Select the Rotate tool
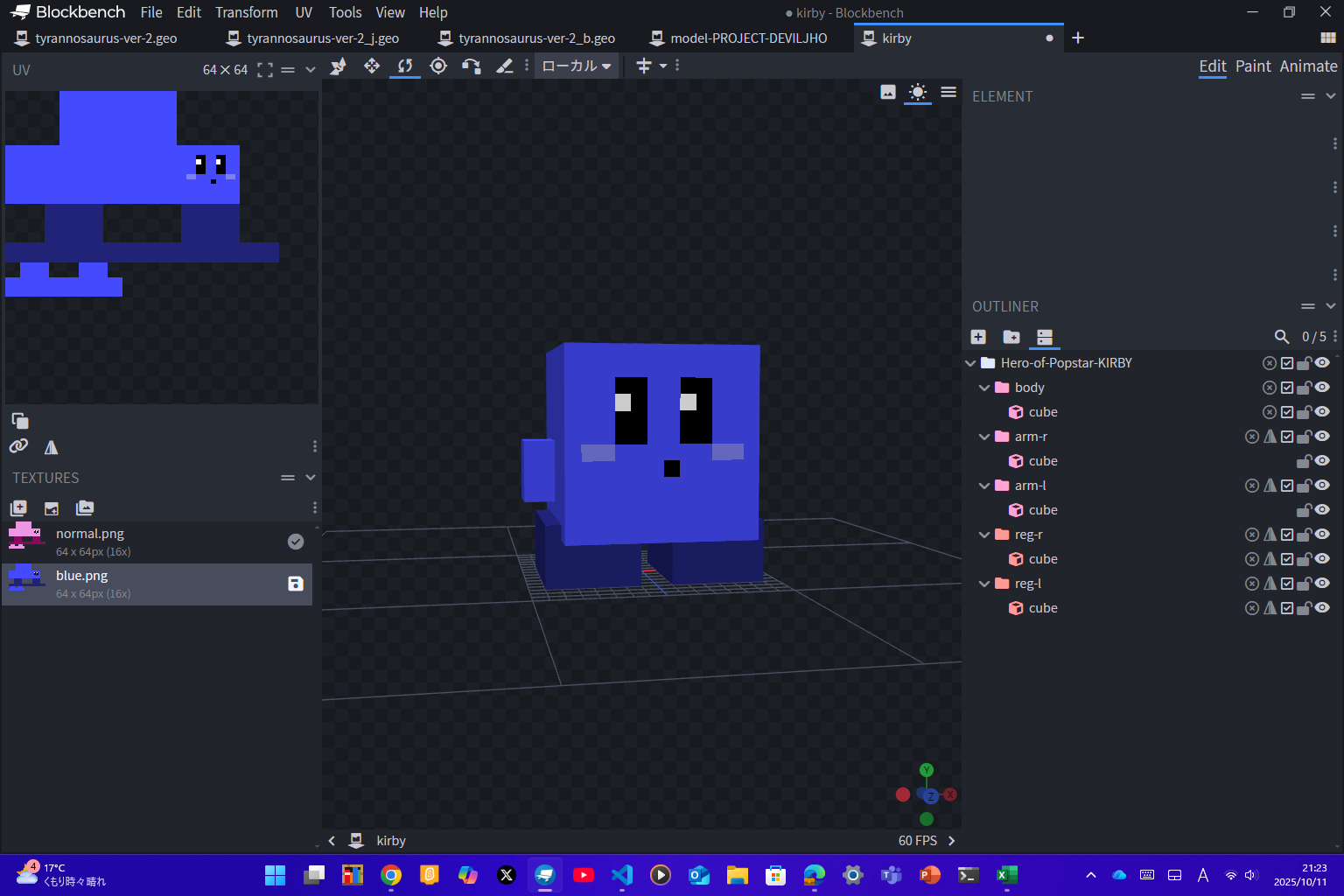1344x896 pixels. (x=404, y=66)
